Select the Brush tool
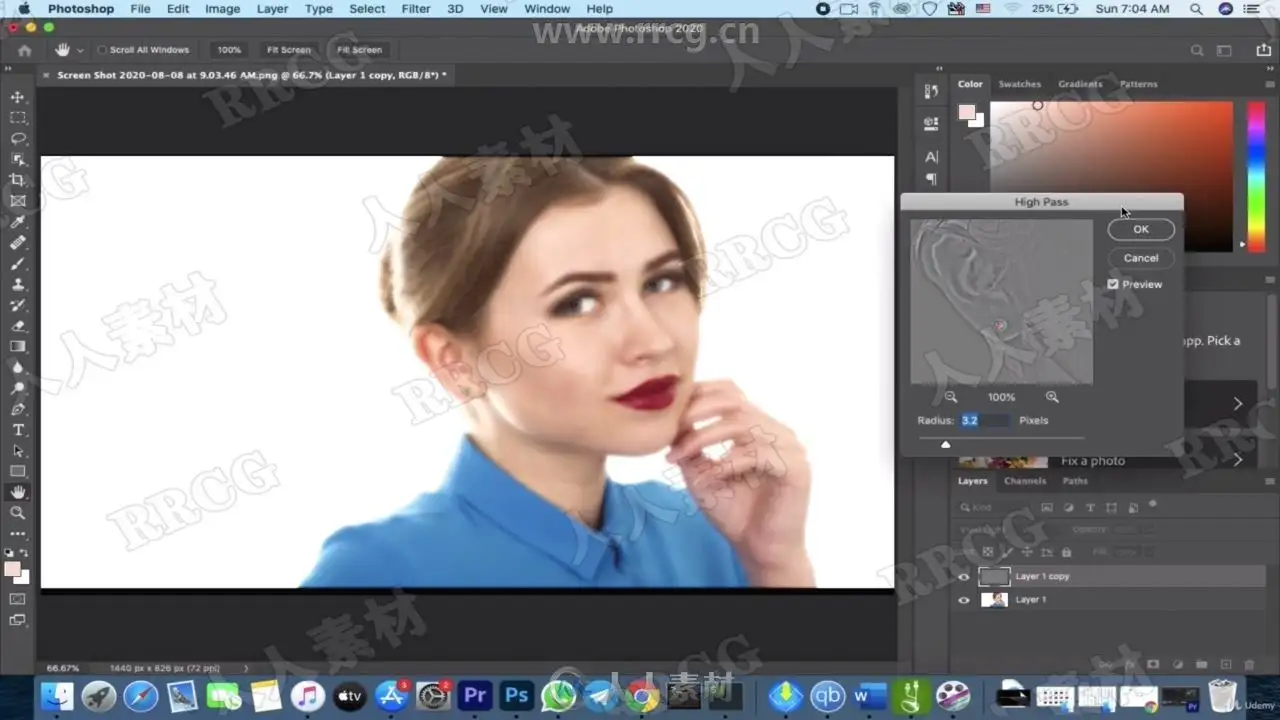Screen dimensions: 1280x720 coord(17,264)
